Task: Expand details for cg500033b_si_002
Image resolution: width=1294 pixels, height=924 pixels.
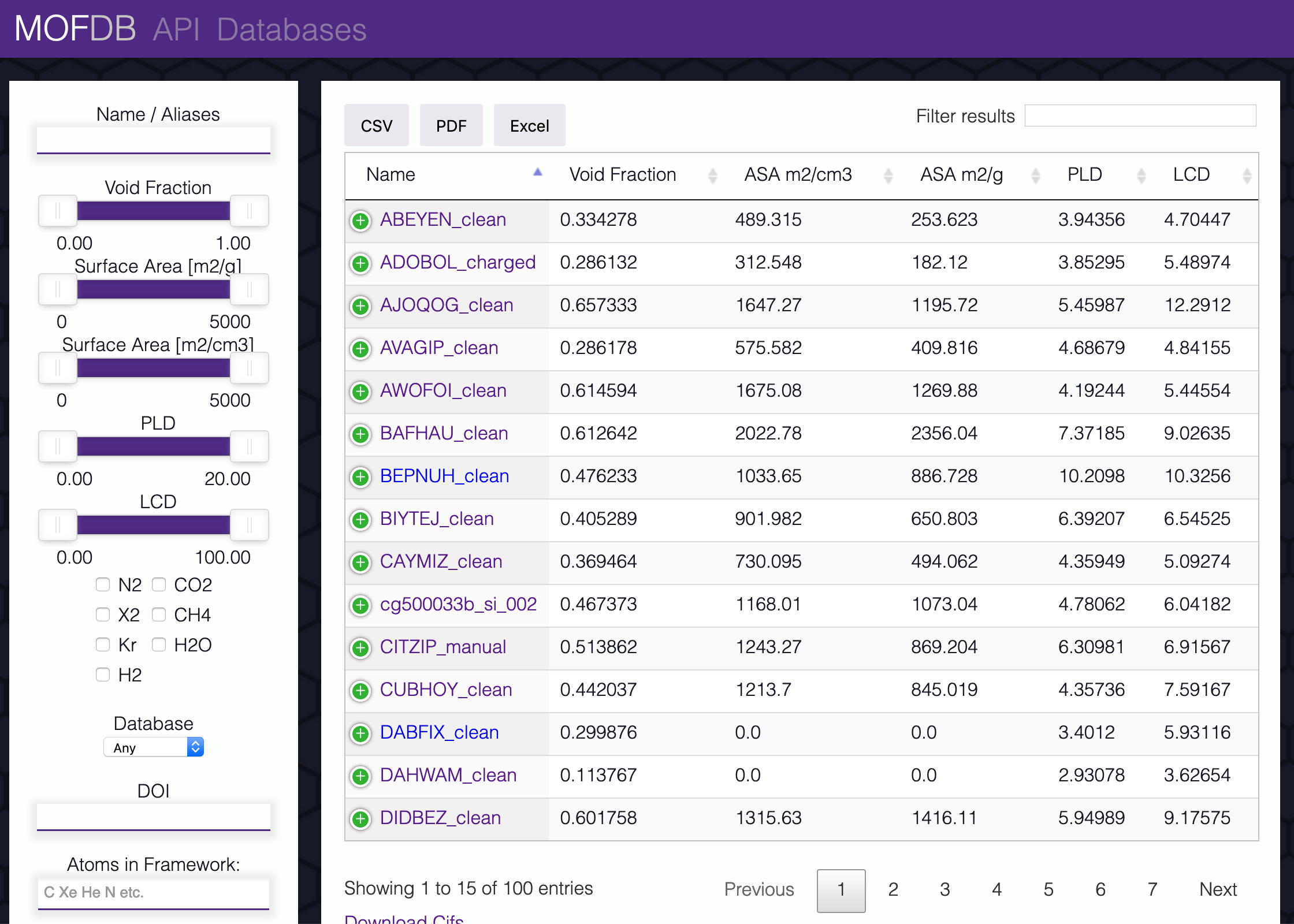Action: pos(360,606)
